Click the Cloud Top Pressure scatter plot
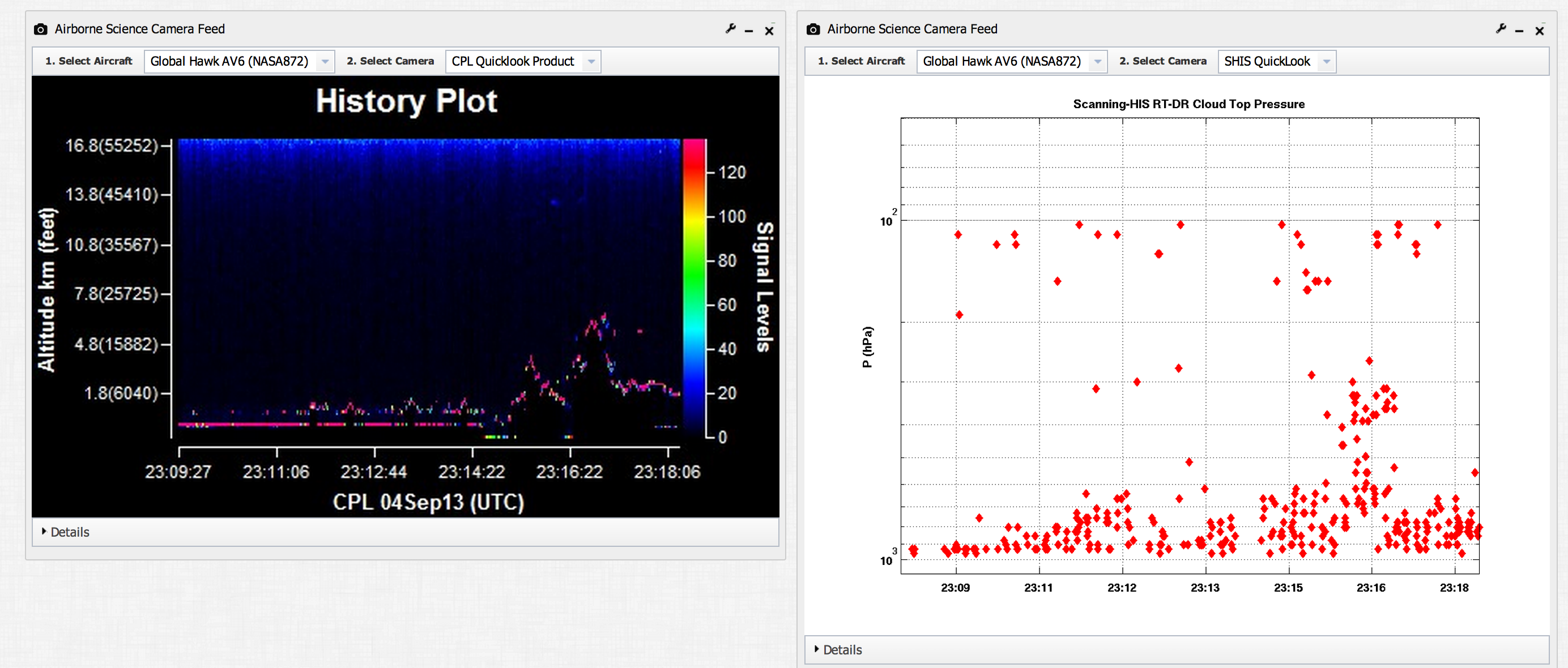 [x=1190, y=345]
